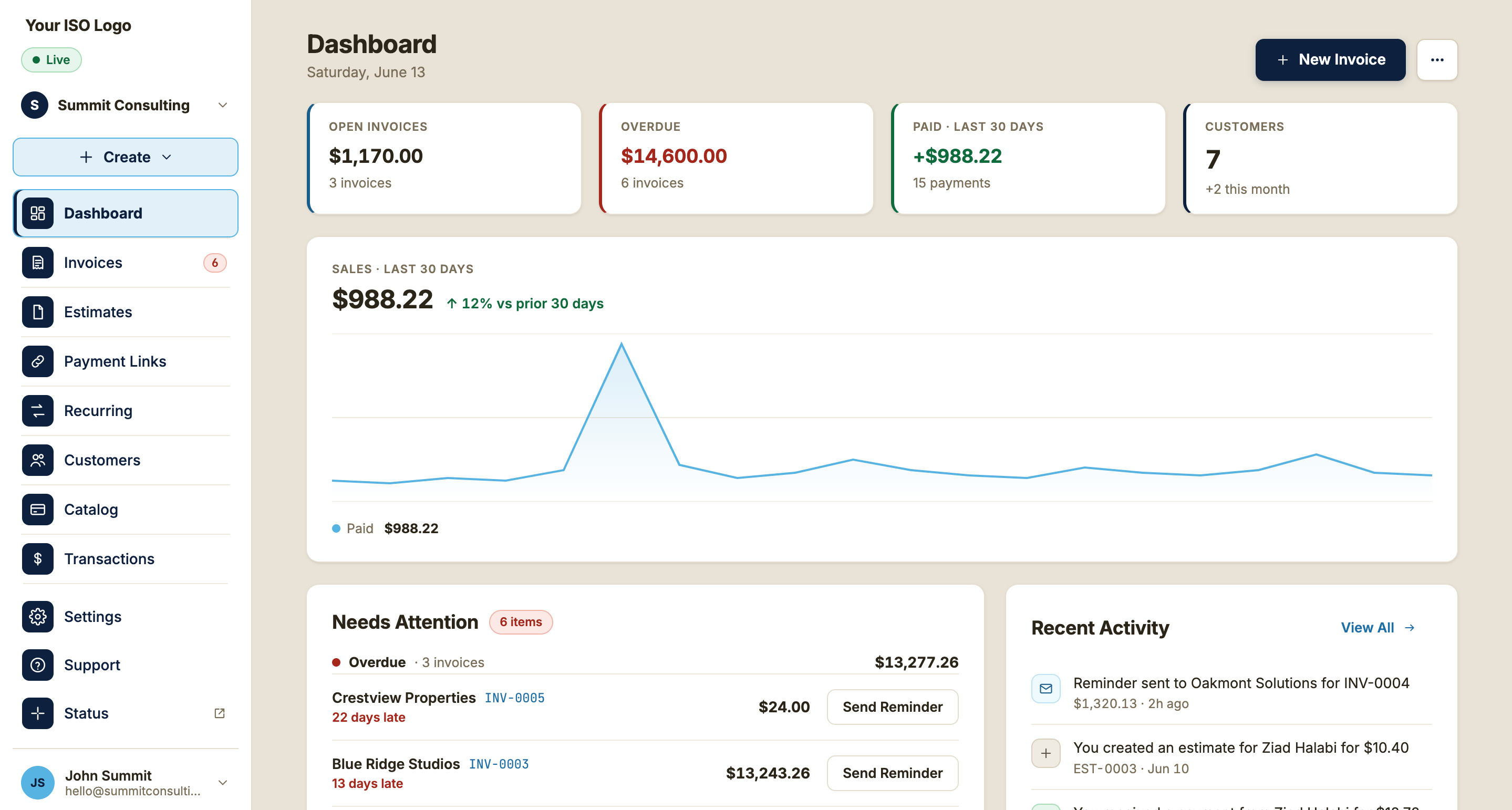Follow the View All activity link

click(1377, 627)
